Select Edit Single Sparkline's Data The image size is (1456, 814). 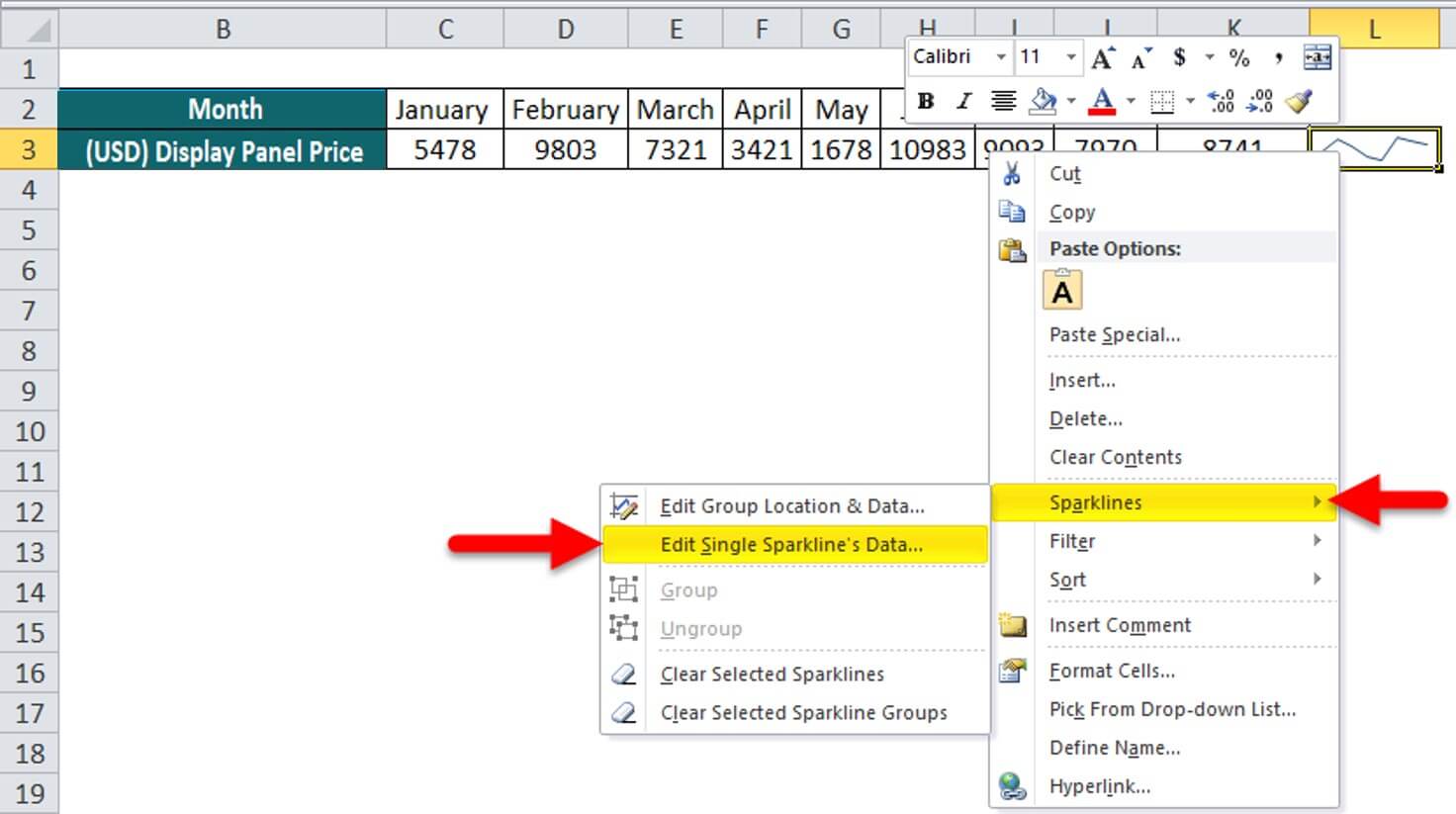tap(794, 545)
